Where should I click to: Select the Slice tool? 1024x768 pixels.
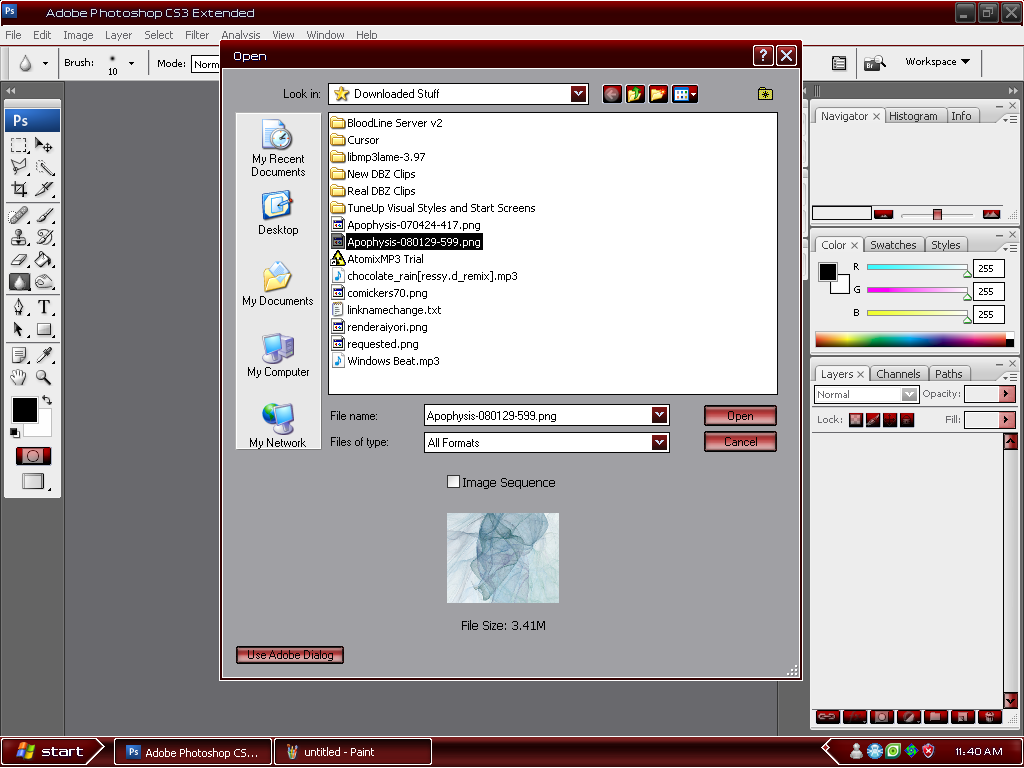44,189
